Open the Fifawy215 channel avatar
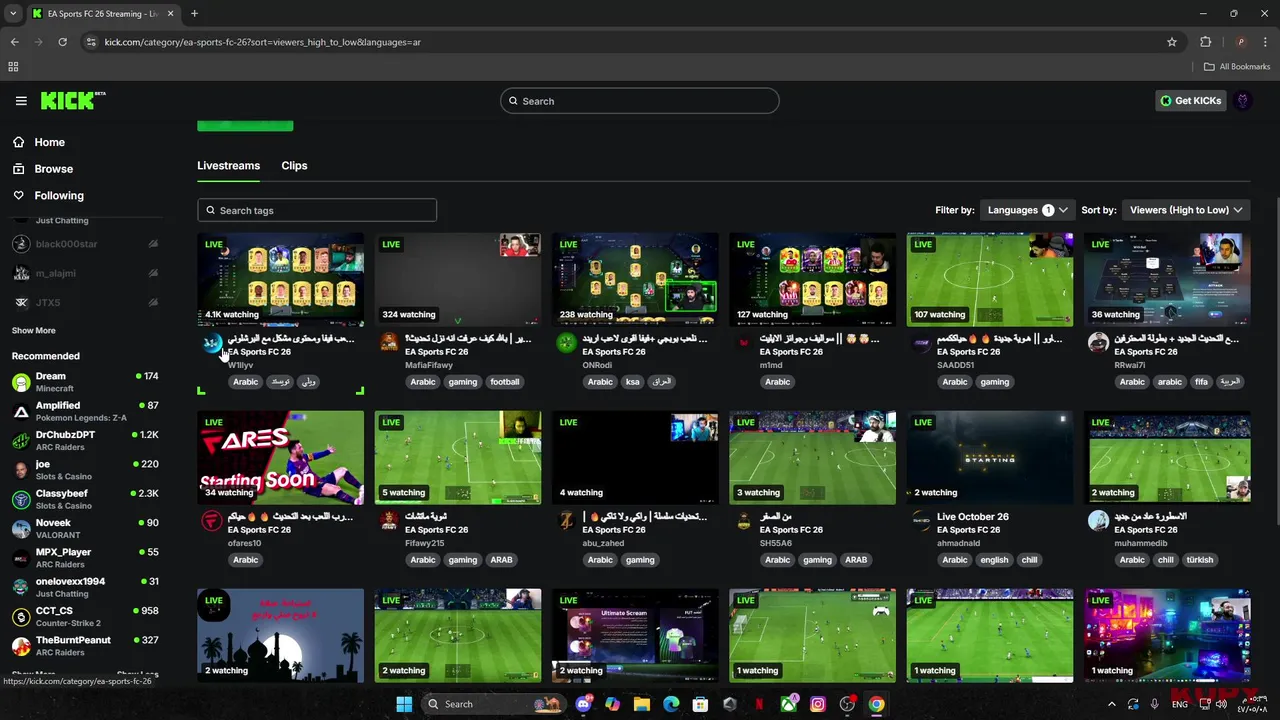The image size is (1280, 720). (389, 521)
